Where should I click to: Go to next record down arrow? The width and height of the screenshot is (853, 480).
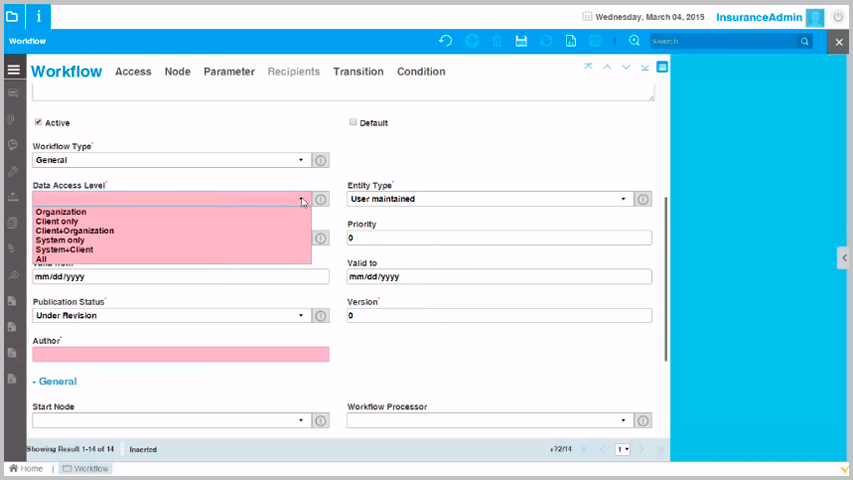click(x=626, y=67)
